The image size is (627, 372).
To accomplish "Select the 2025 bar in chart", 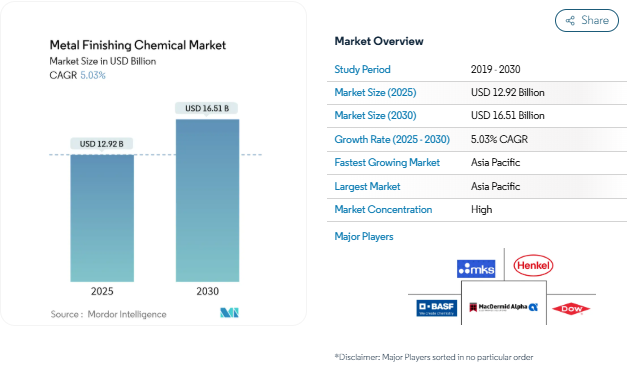I will pos(102,218).
